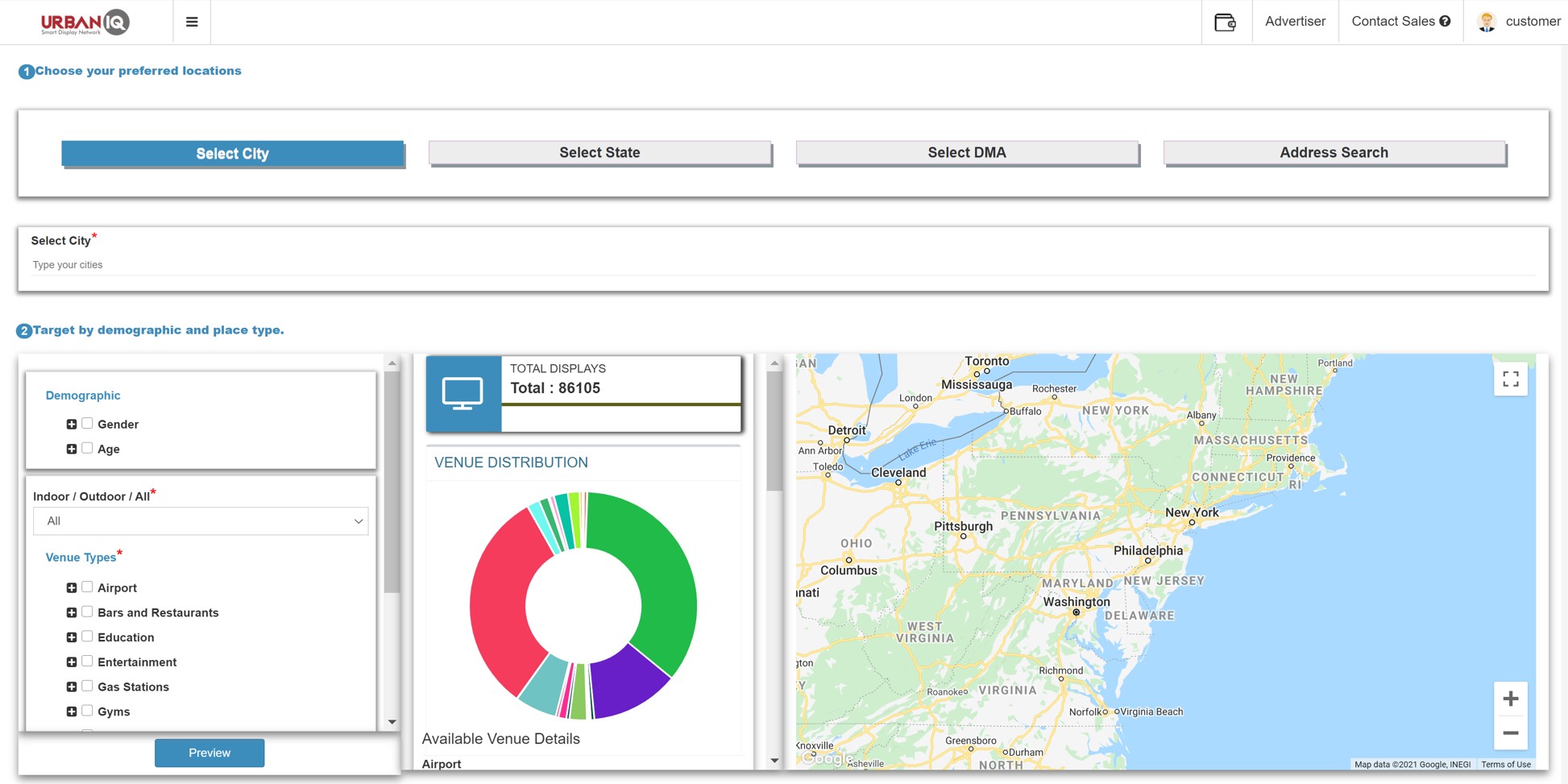Image resolution: width=1568 pixels, height=784 pixels.
Task: Click the filter panel scrollbar up arrow
Action: click(x=392, y=363)
